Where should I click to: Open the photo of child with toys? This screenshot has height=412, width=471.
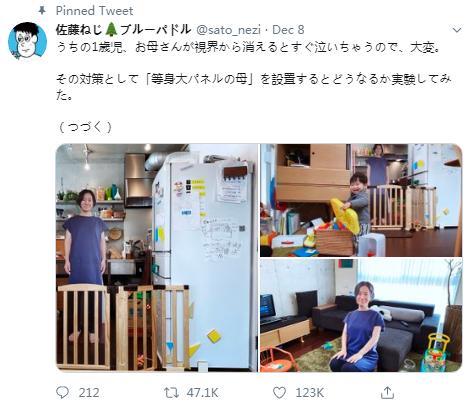click(361, 200)
